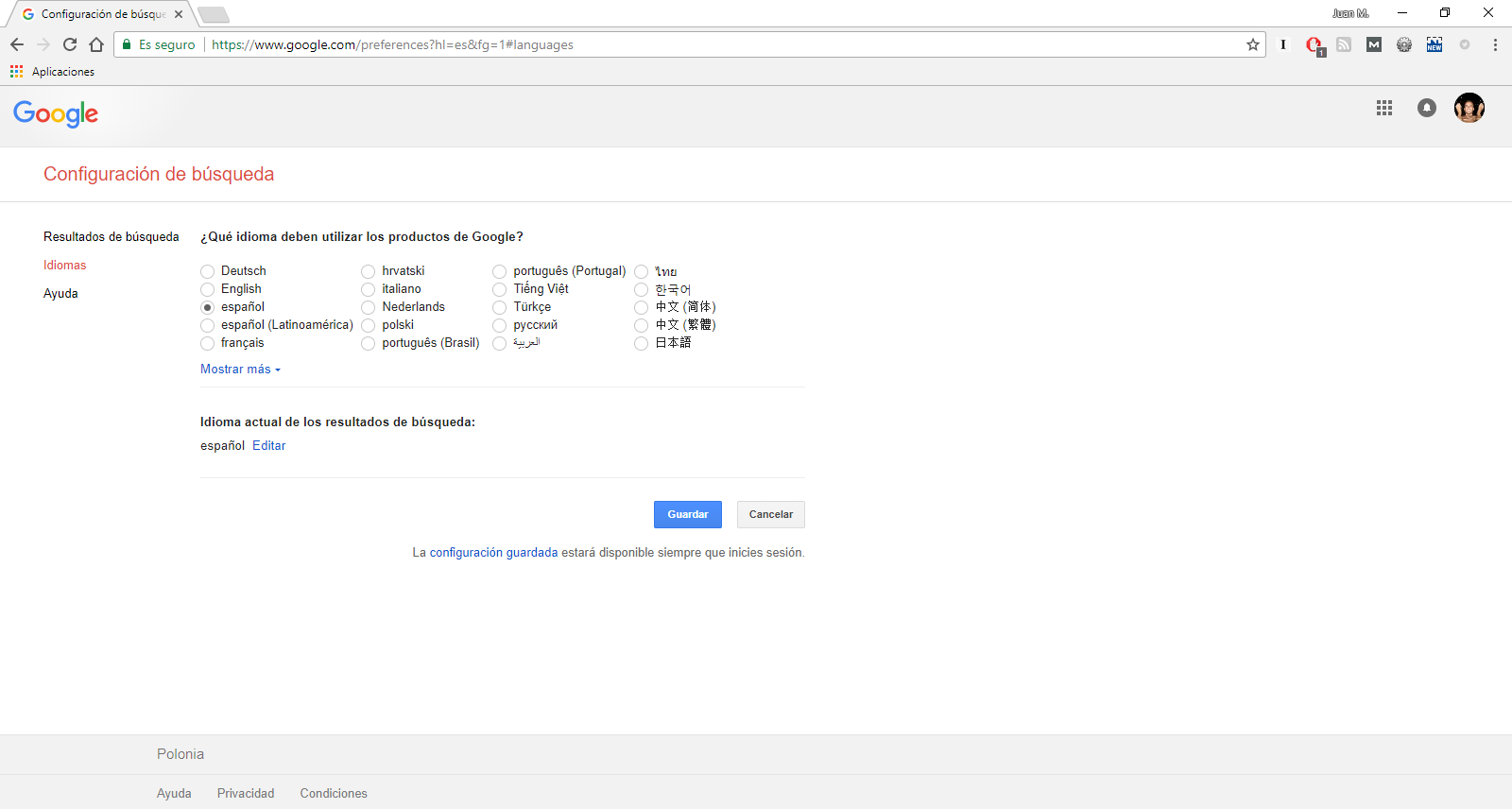Select Türkçe language option

pyautogui.click(x=500, y=308)
